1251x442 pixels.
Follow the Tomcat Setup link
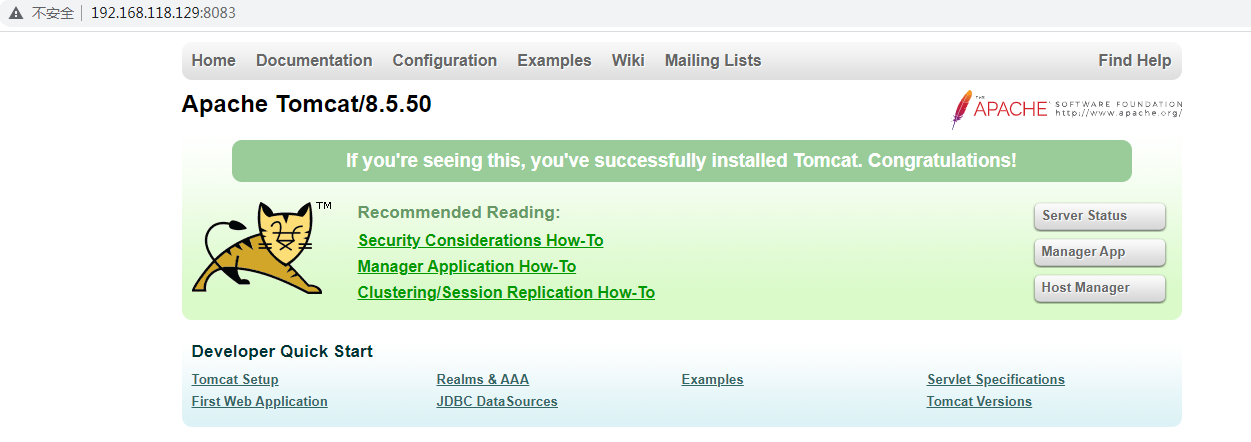235,380
